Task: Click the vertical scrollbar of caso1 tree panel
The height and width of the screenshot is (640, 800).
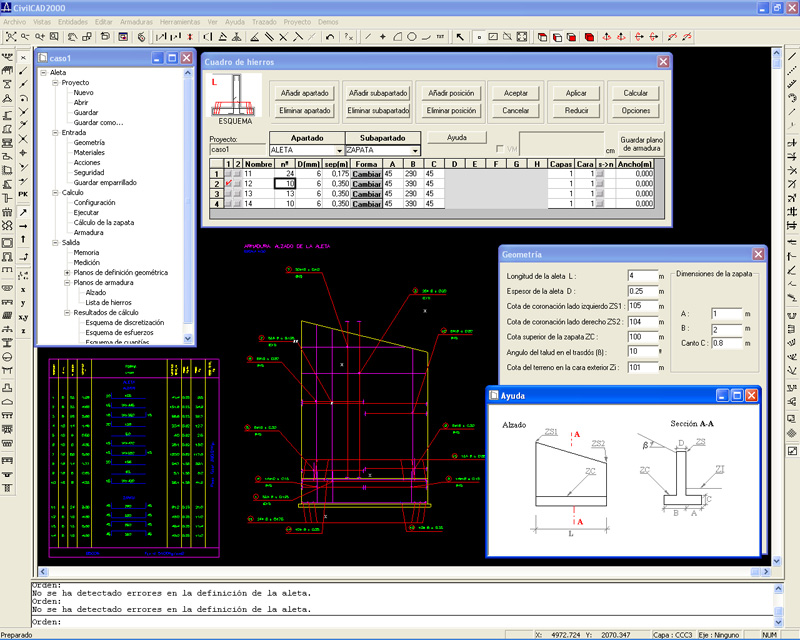Action: pyautogui.click(x=190, y=200)
